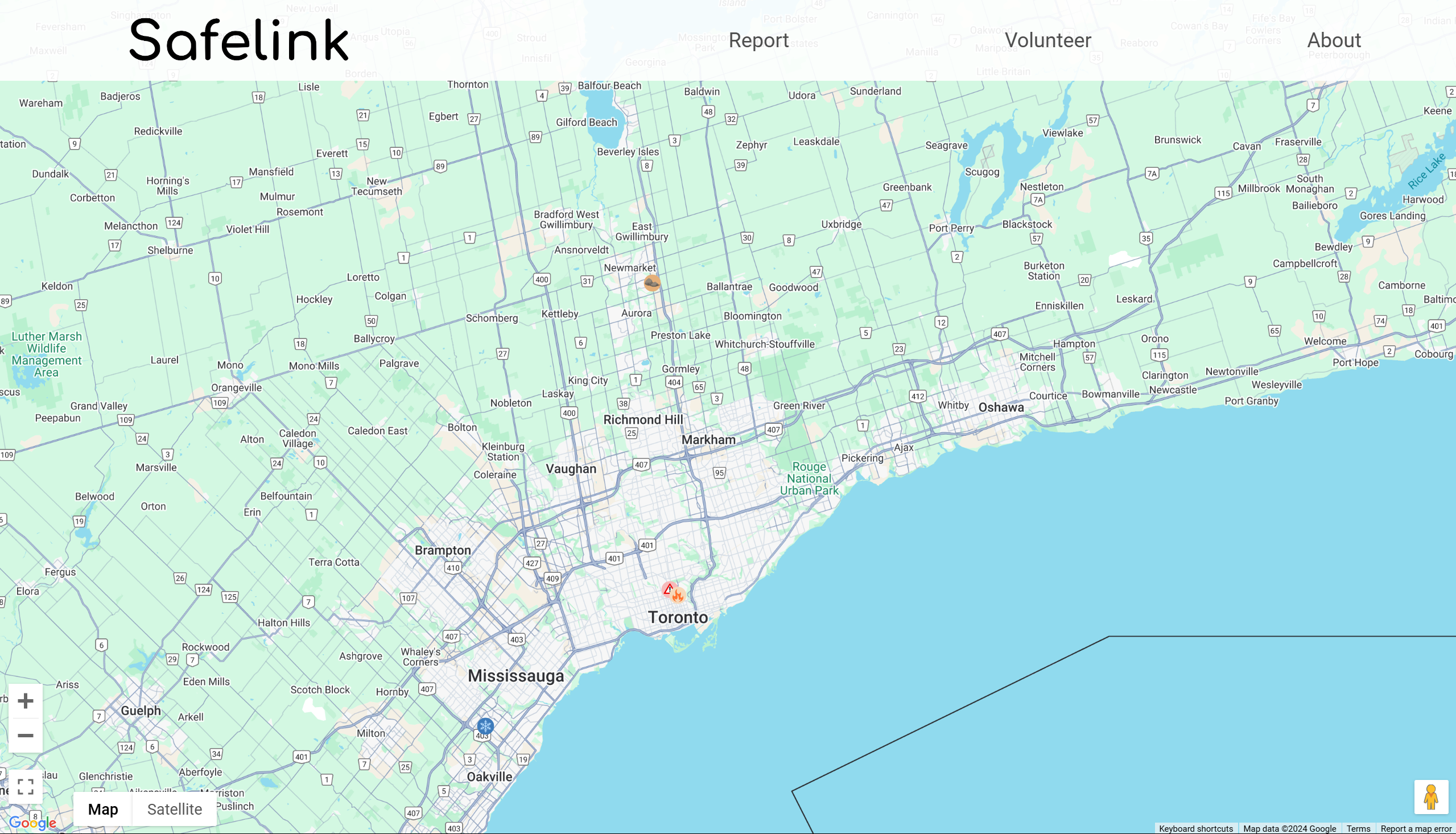Toggle fullscreen map view

[25, 786]
